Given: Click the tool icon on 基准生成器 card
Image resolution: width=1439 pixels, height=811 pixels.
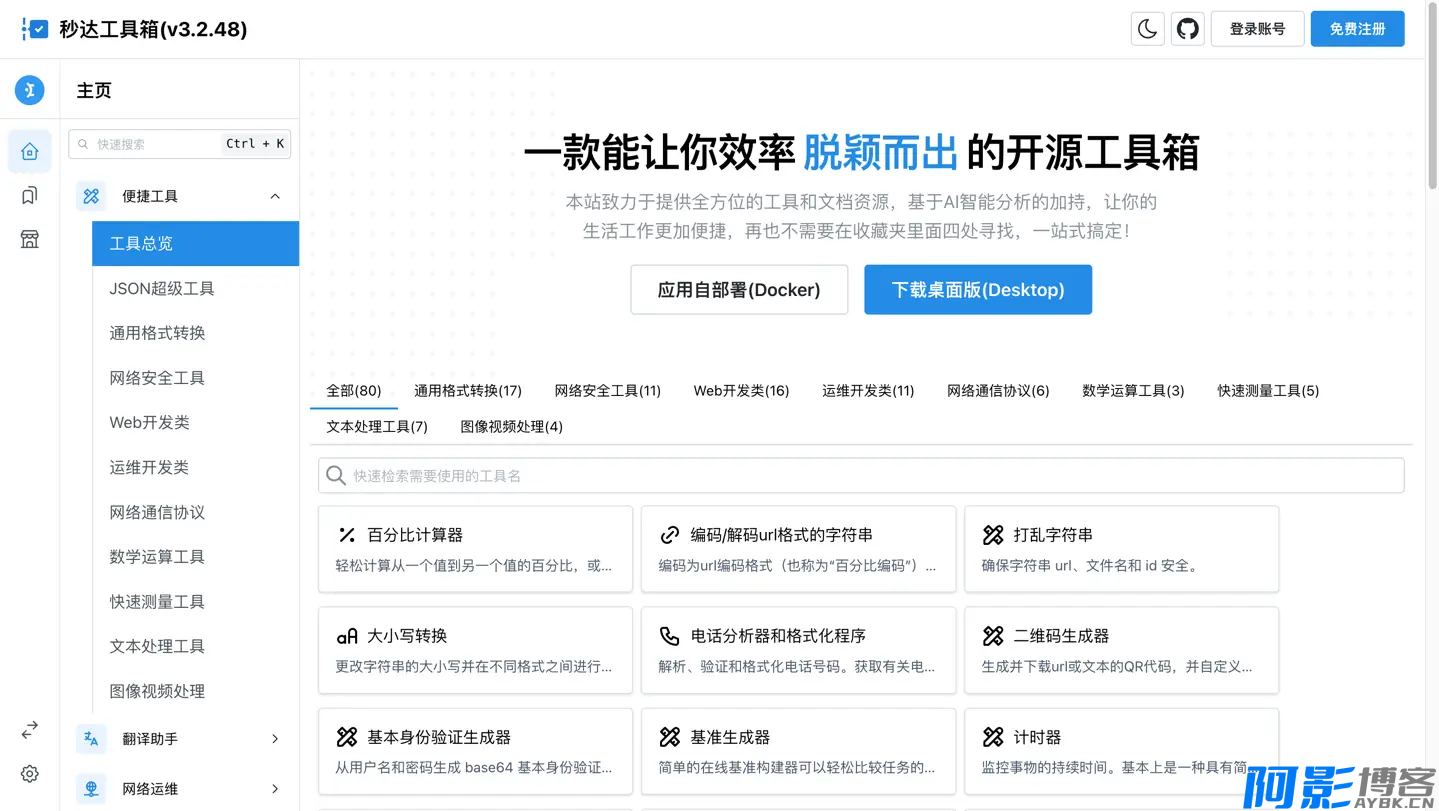Looking at the screenshot, I should tap(670, 737).
